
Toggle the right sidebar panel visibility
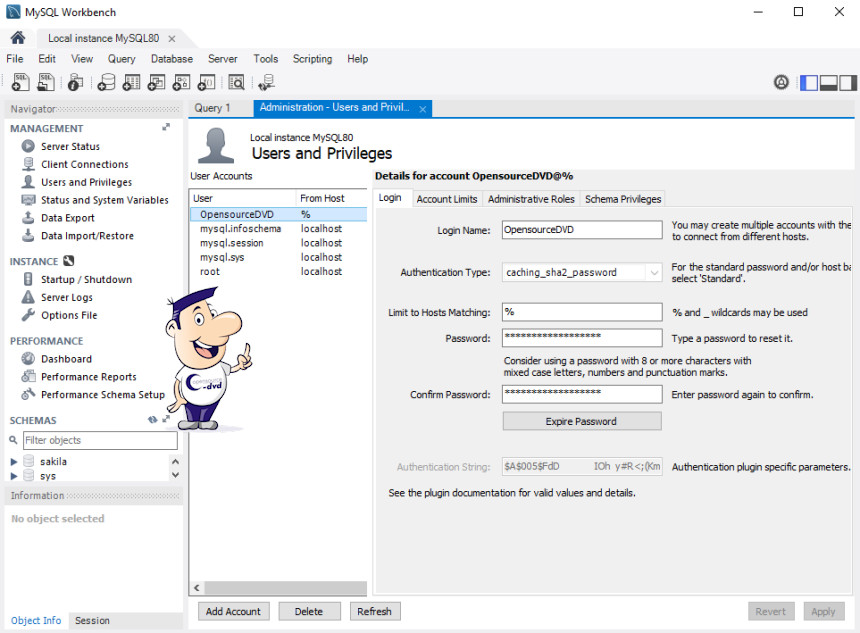coord(848,83)
